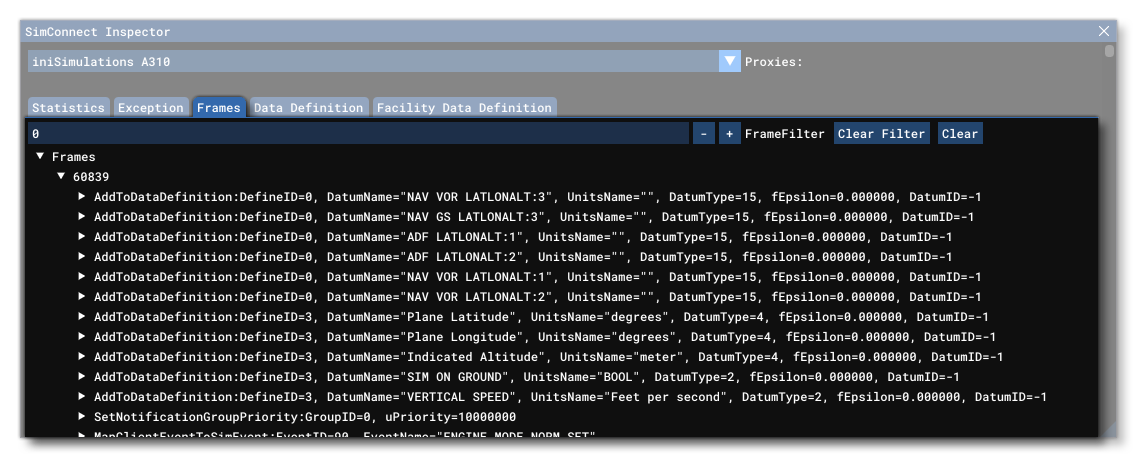Switch to the Statistics tab
Screen dimensions: 1137x458
click(x=68, y=108)
